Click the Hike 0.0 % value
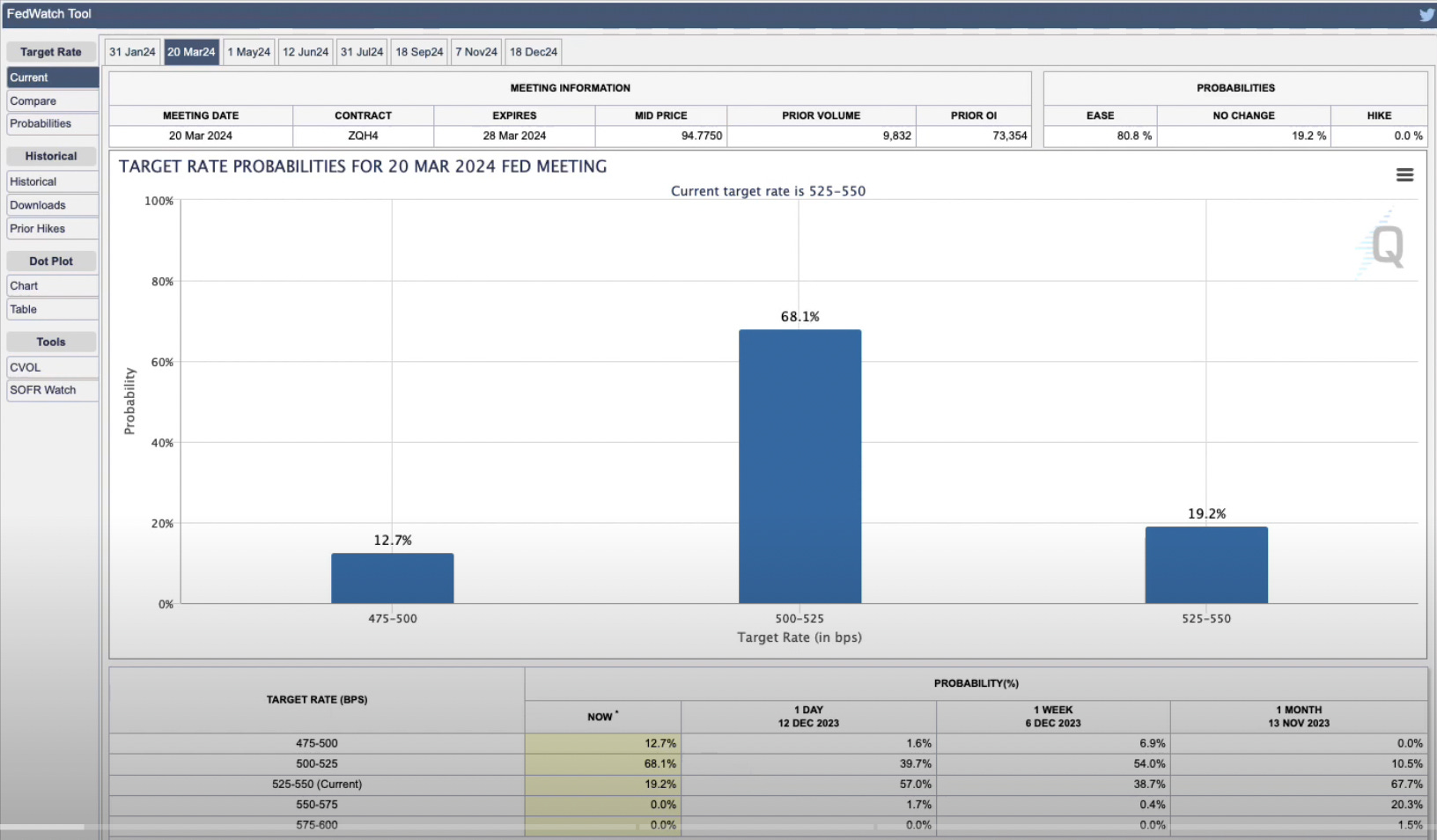Image resolution: width=1437 pixels, height=840 pixels. (x=1408, y=136)
